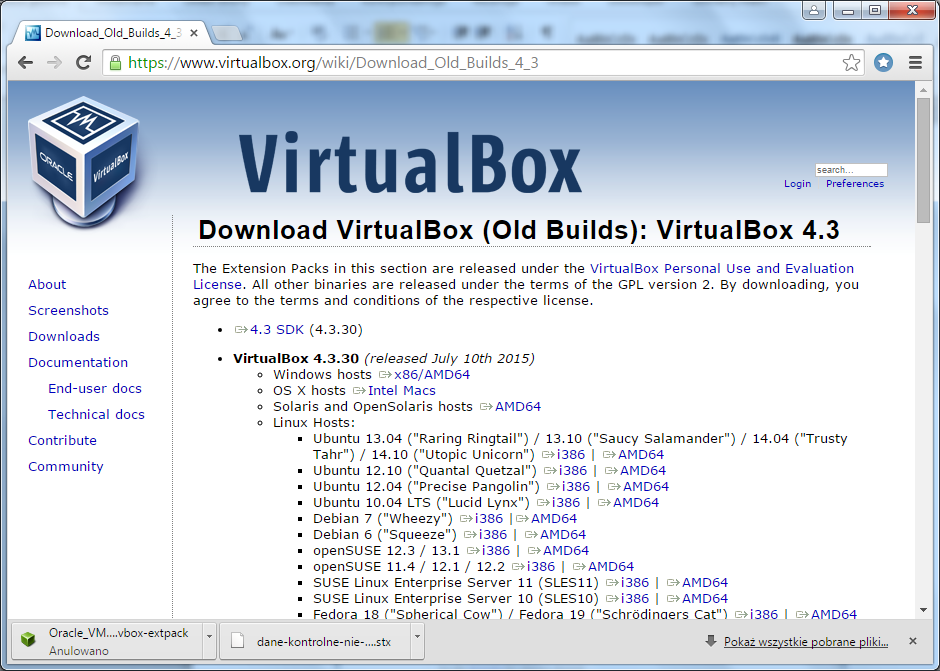Open End-user docs in the sidebar
The width and height of the screenshot is (940, 671).
pos(95,389)
